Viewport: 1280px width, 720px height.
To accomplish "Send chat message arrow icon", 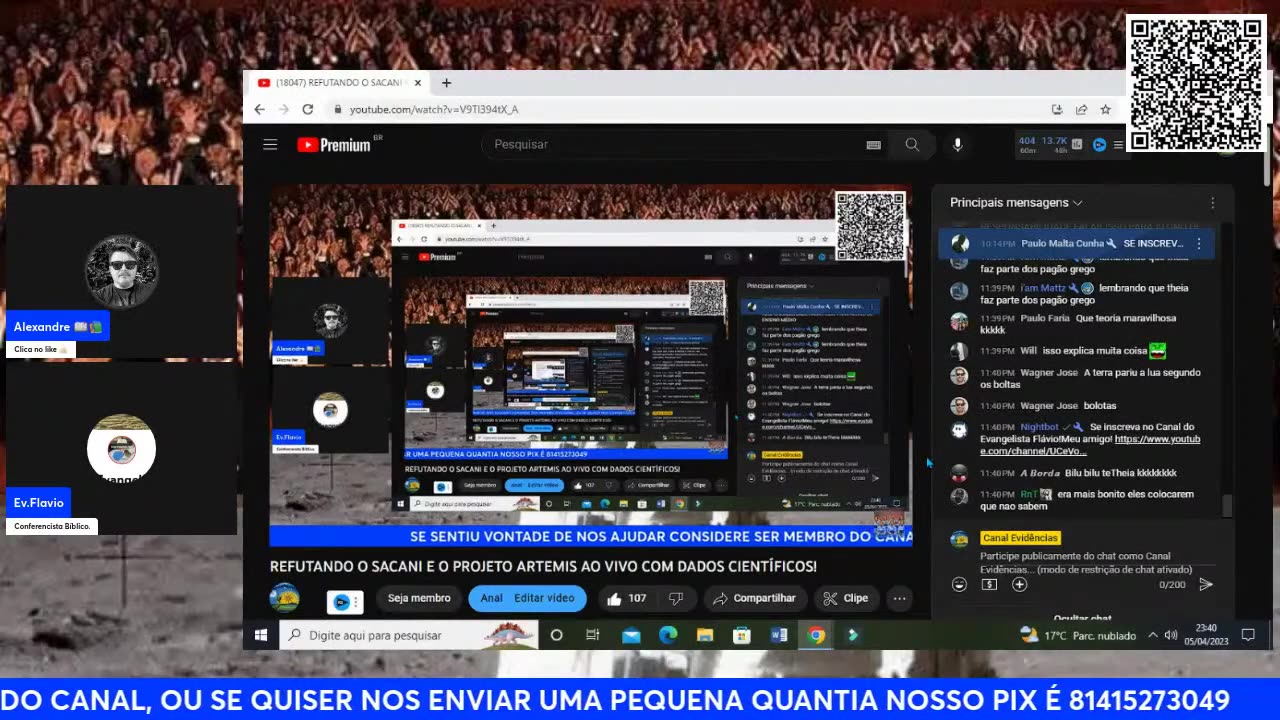I will point(1206,584).
